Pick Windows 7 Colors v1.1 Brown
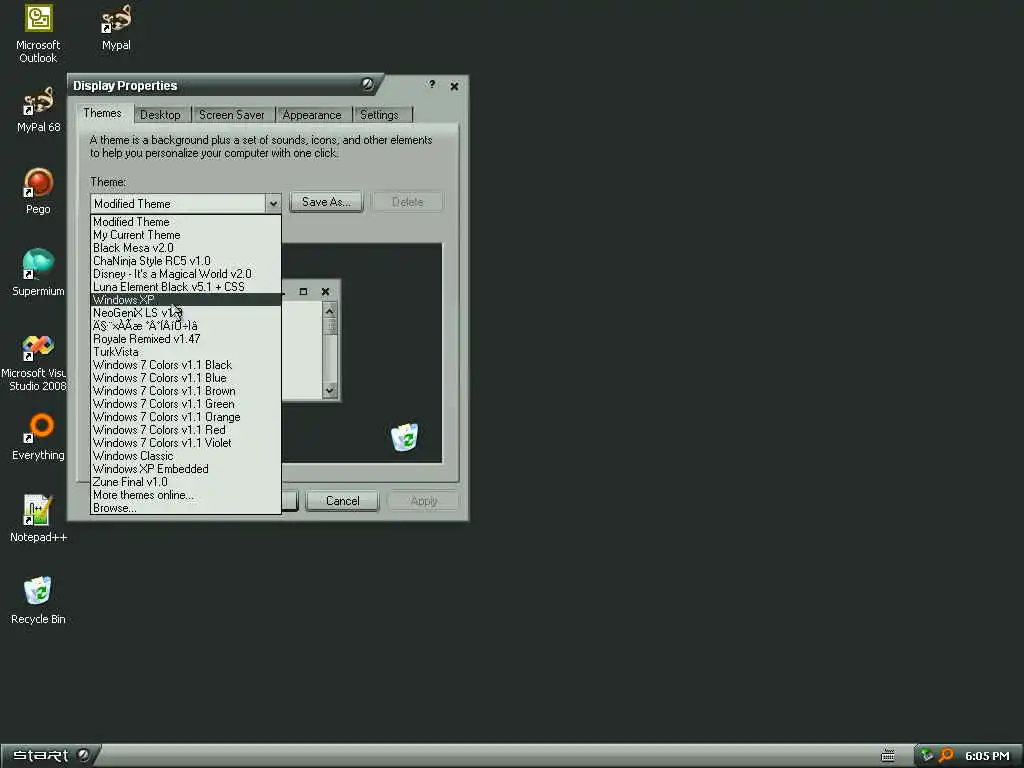Viewport: 1024px width, 768px height. click(x=185, y=391)
